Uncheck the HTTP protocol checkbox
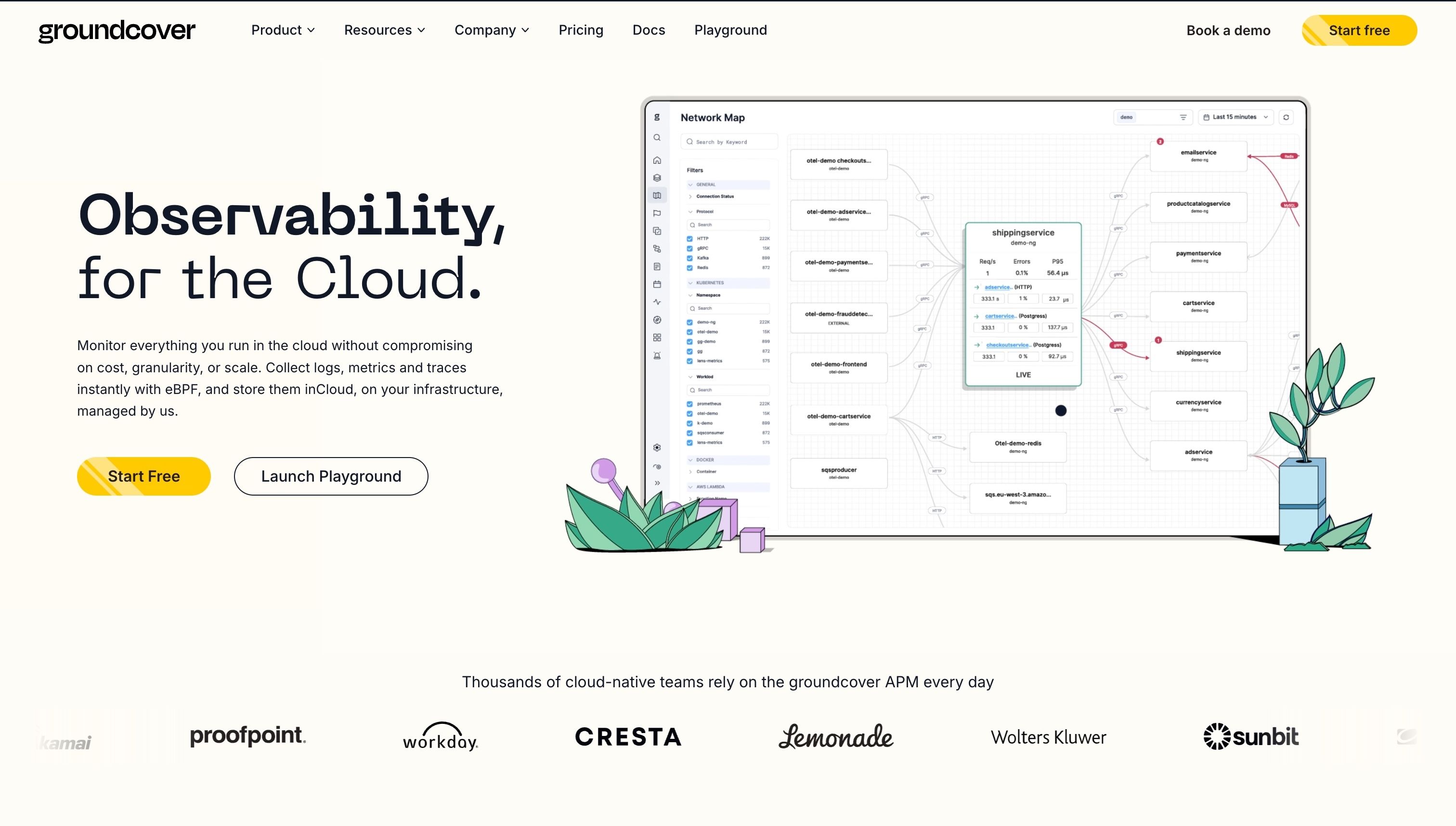This screenshot has height=826, width=1456. click(x=690, y=239)
